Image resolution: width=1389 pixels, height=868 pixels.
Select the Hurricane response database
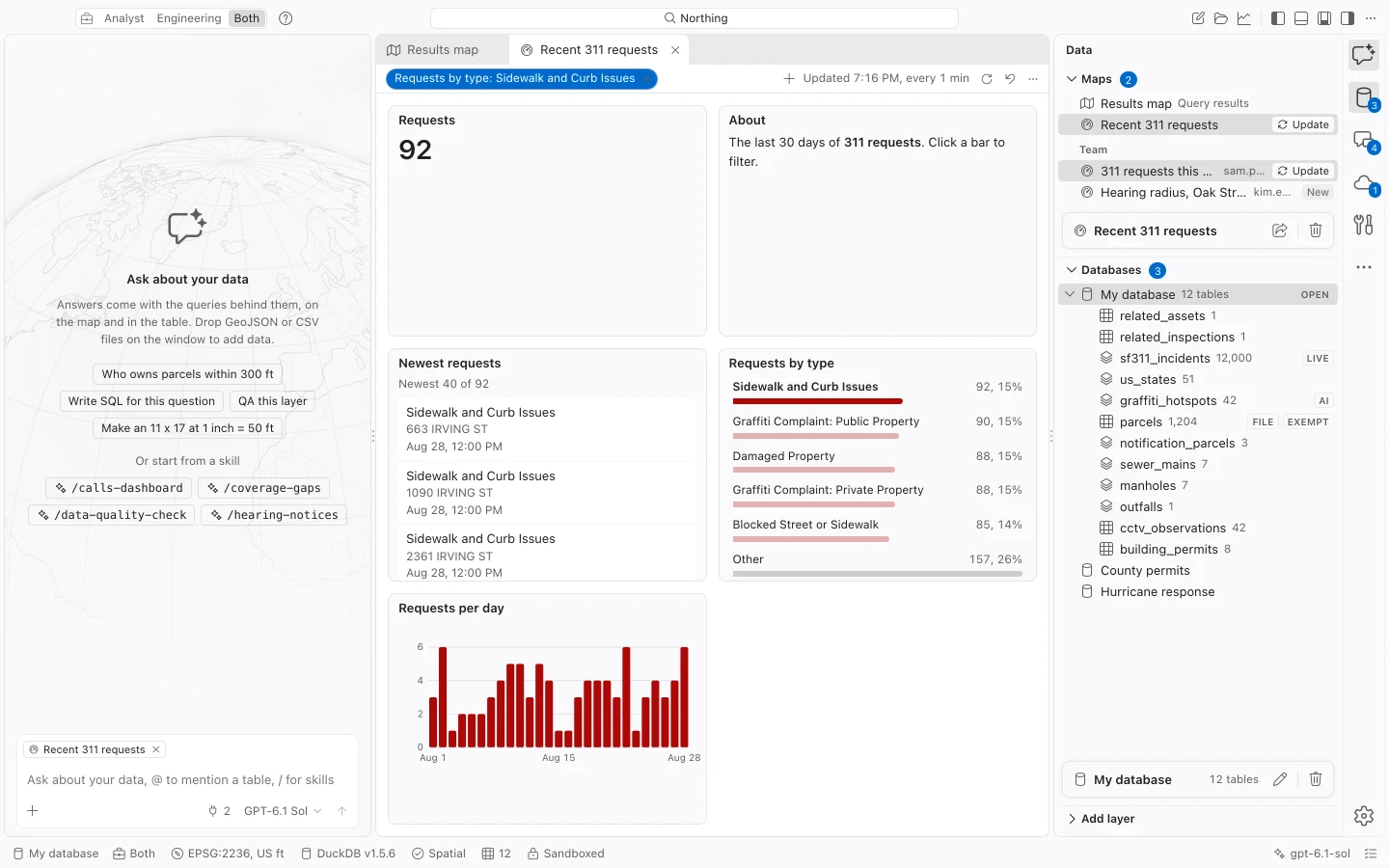tap(1198, 592)
